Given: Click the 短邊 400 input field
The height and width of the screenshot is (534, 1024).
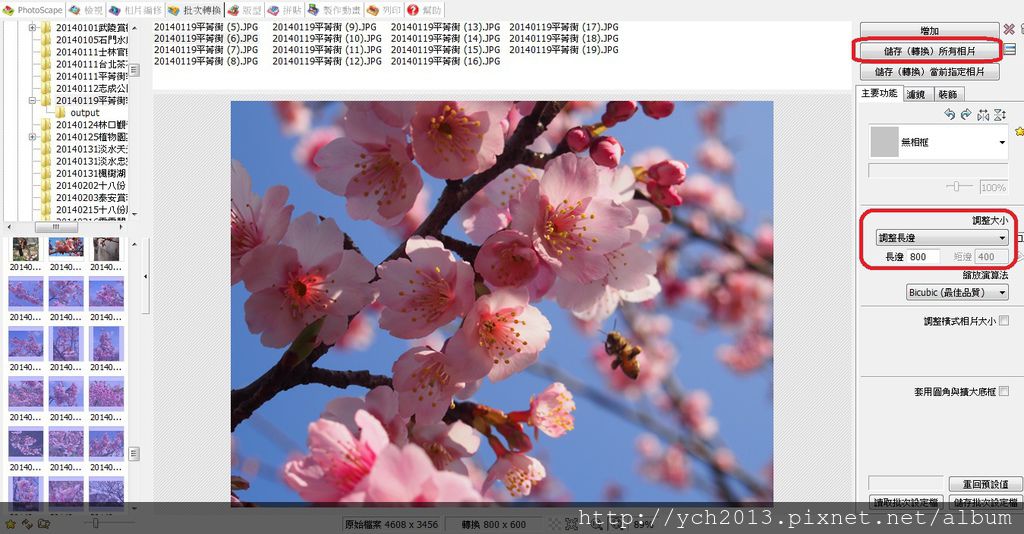Looking at the screenshot, I should pyautogui.click(x=991, y=257).
